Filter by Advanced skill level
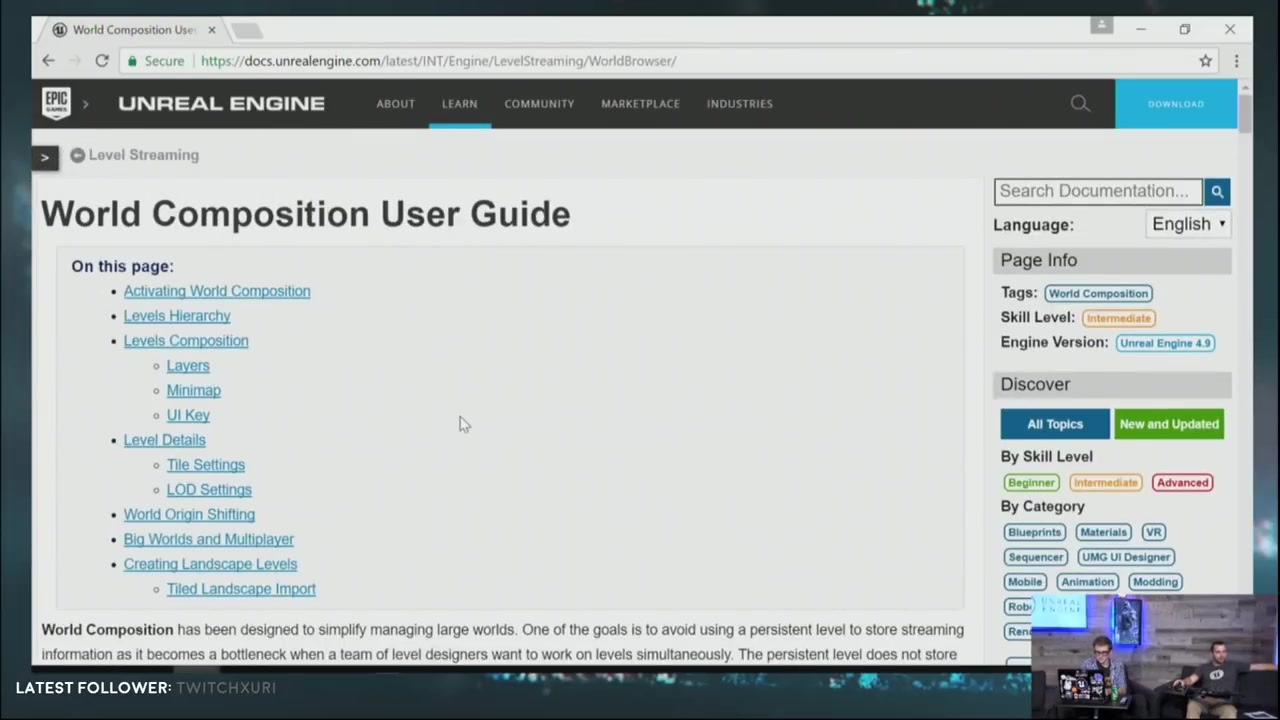 1182,482
